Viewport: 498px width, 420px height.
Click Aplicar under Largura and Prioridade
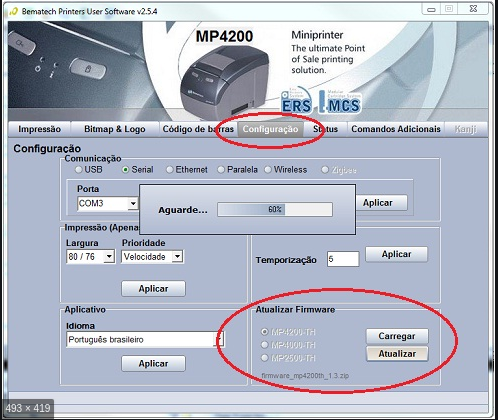pyautogui.click(x=153, y=289)
